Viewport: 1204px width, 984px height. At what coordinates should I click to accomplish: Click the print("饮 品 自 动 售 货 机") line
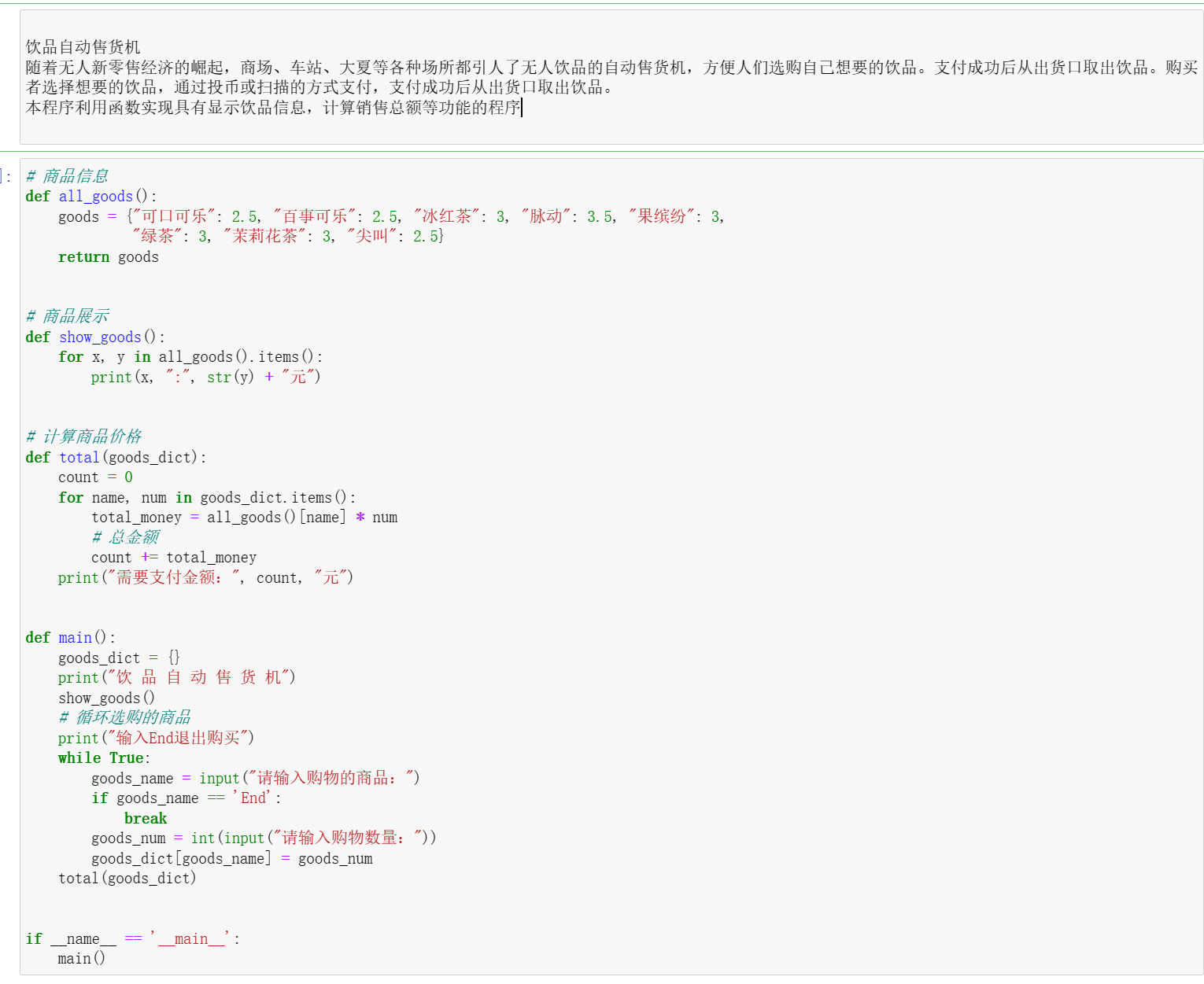[x=176, y=677]
